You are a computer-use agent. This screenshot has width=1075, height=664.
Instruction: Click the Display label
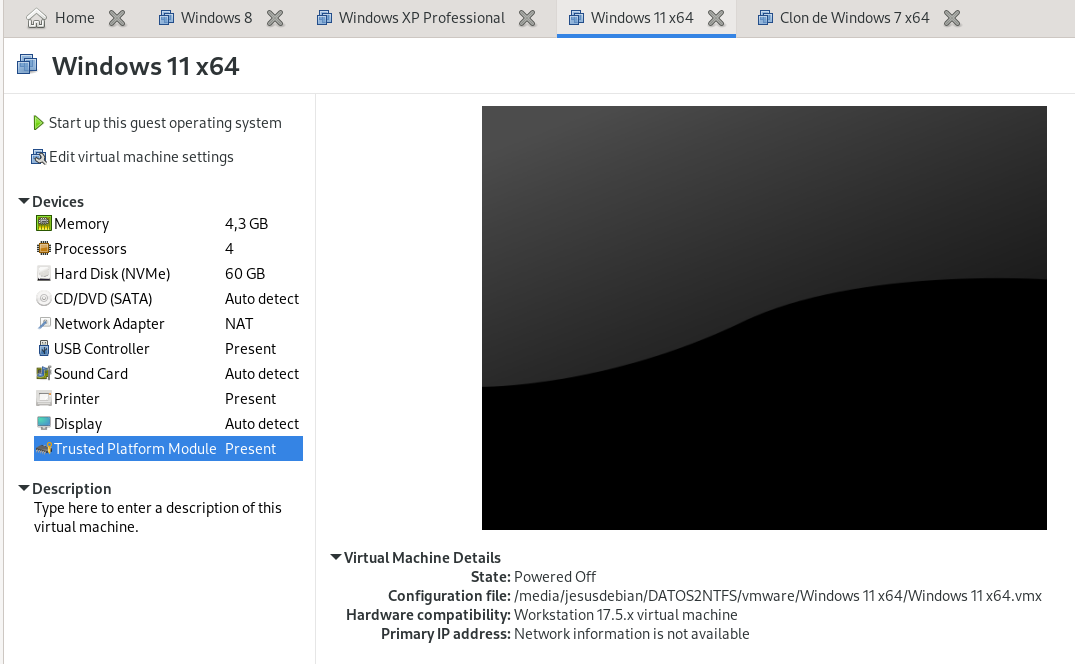[78, 423]
